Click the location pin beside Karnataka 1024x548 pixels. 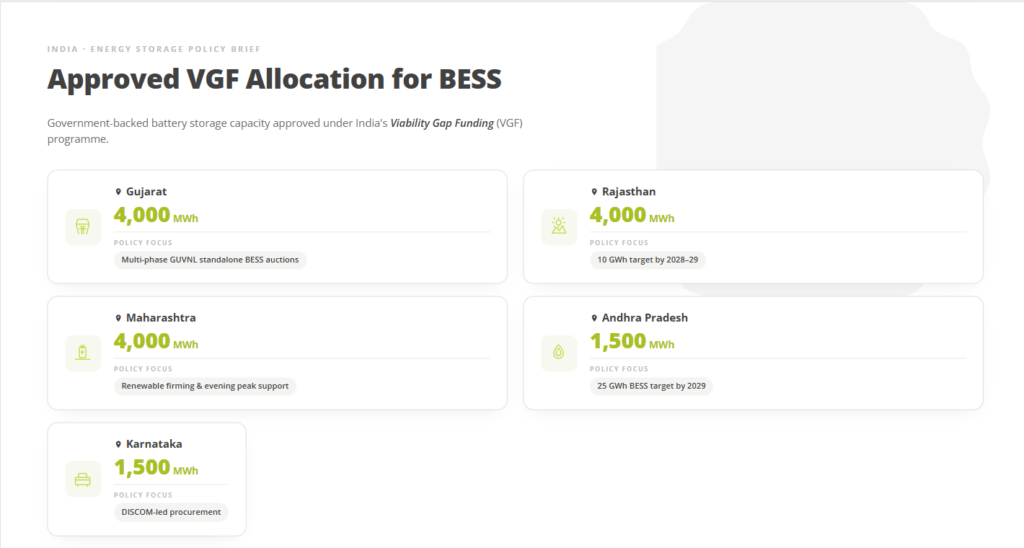tap(118, 444)
